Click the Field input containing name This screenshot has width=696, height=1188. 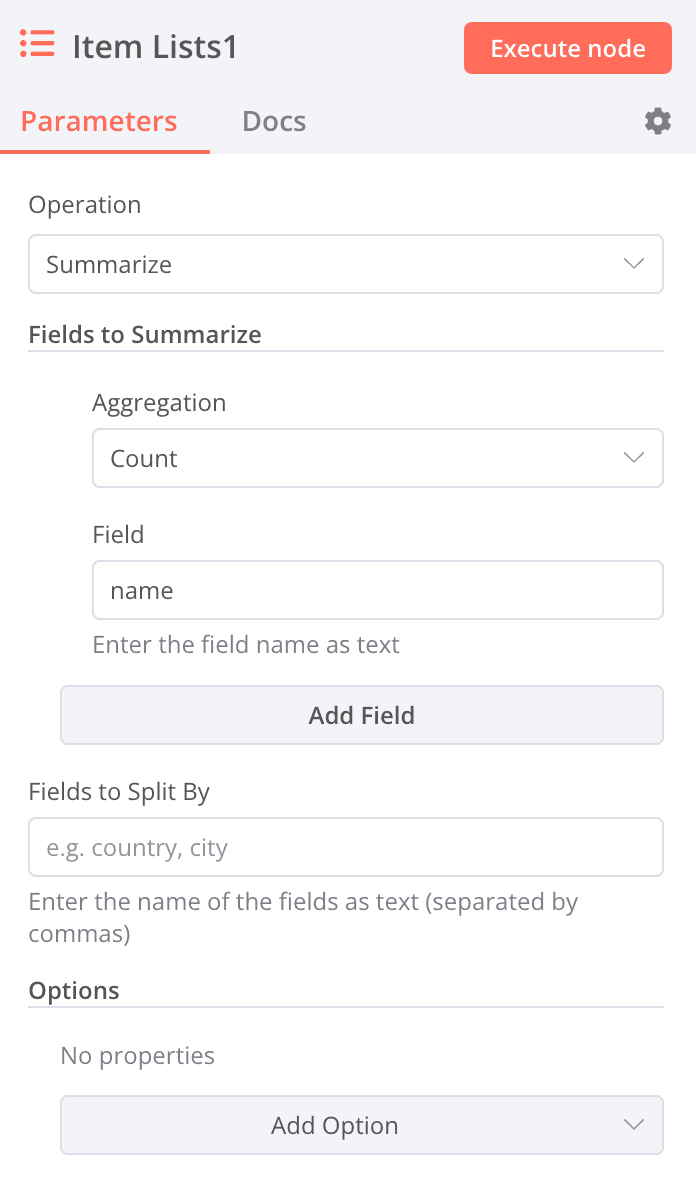[378, 589]
